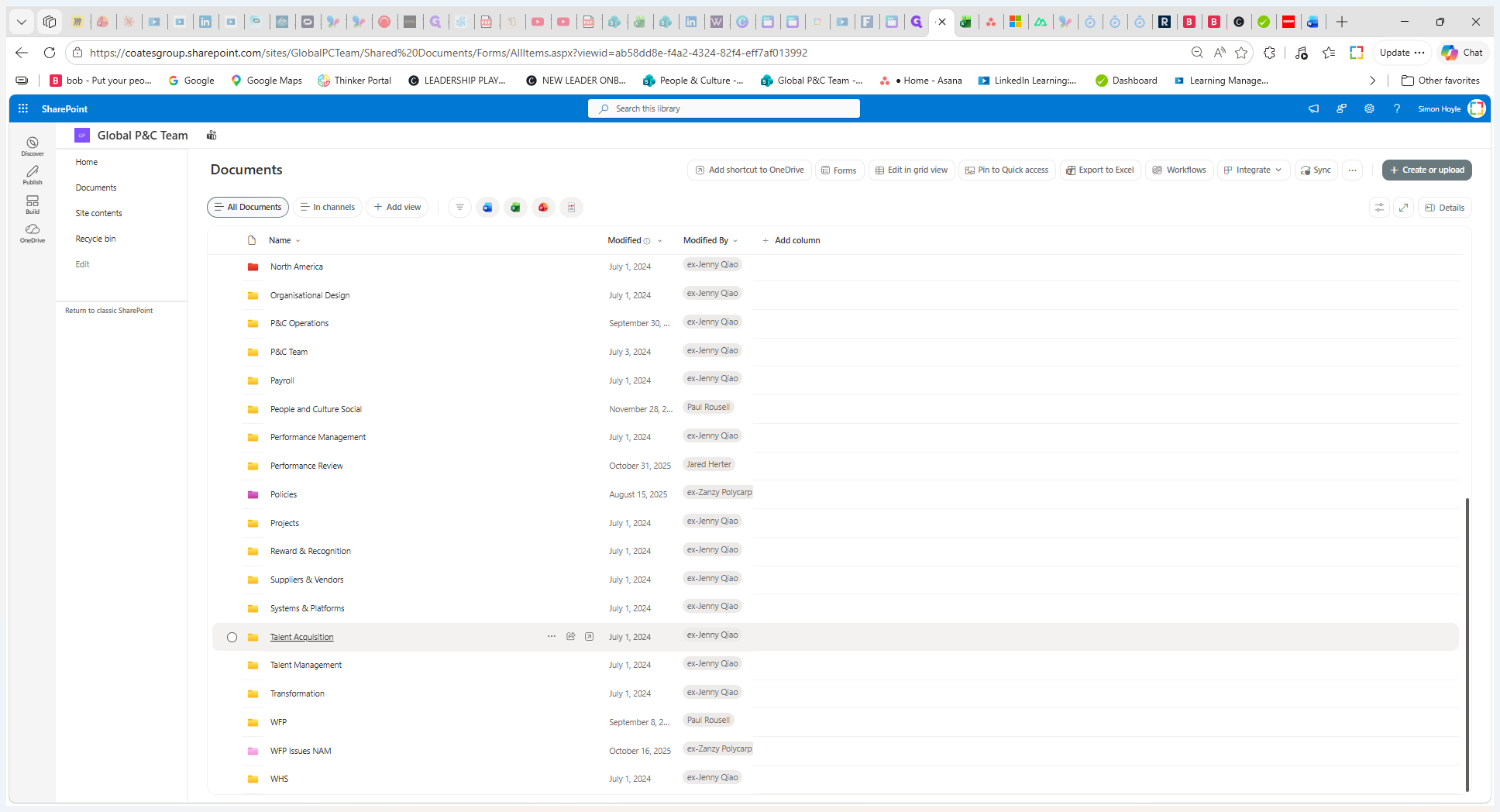Open the Performance Review folder
The width and height of the screenshot is (1500, 812).
click(307, 466)
